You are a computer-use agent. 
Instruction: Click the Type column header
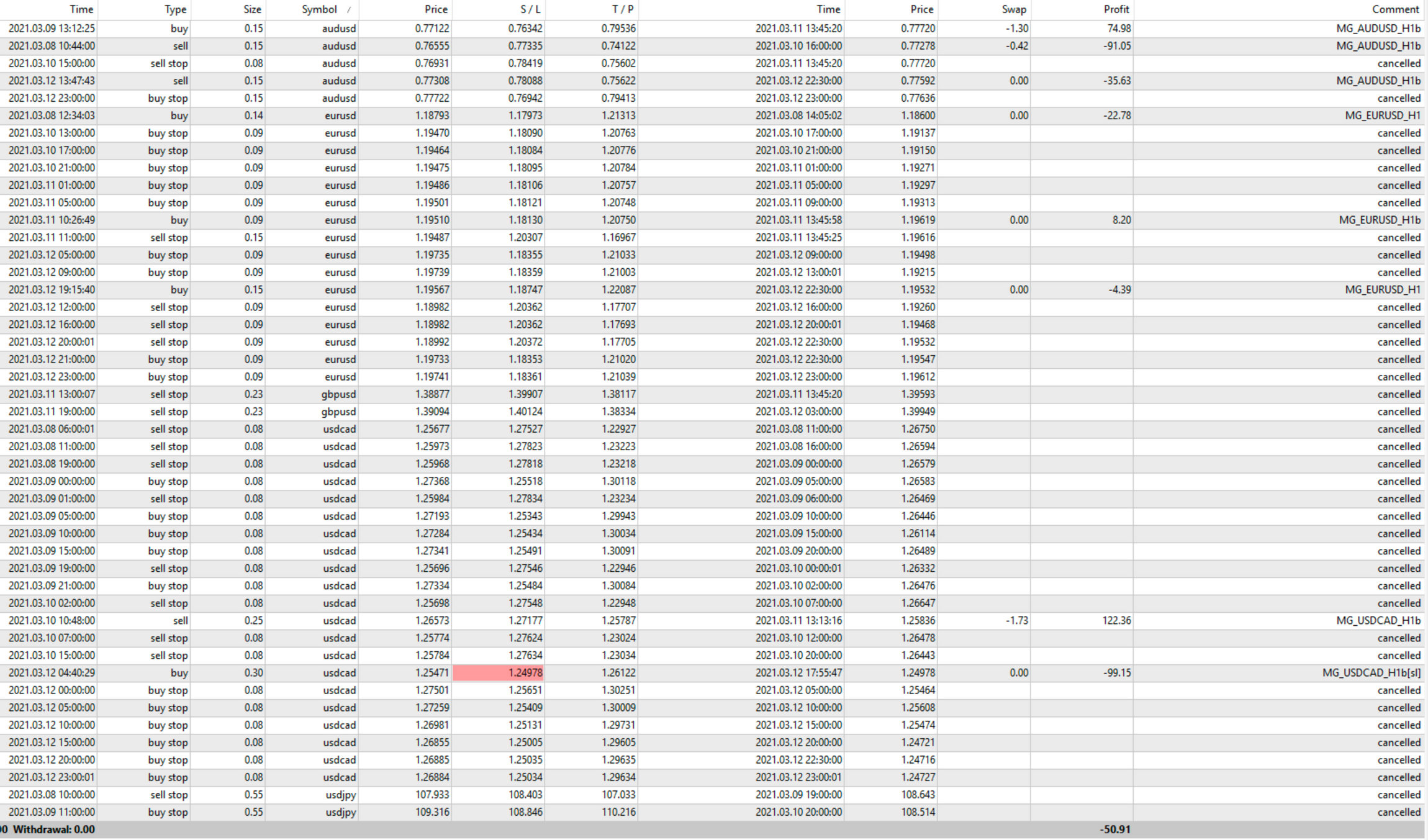coord(175,9)
